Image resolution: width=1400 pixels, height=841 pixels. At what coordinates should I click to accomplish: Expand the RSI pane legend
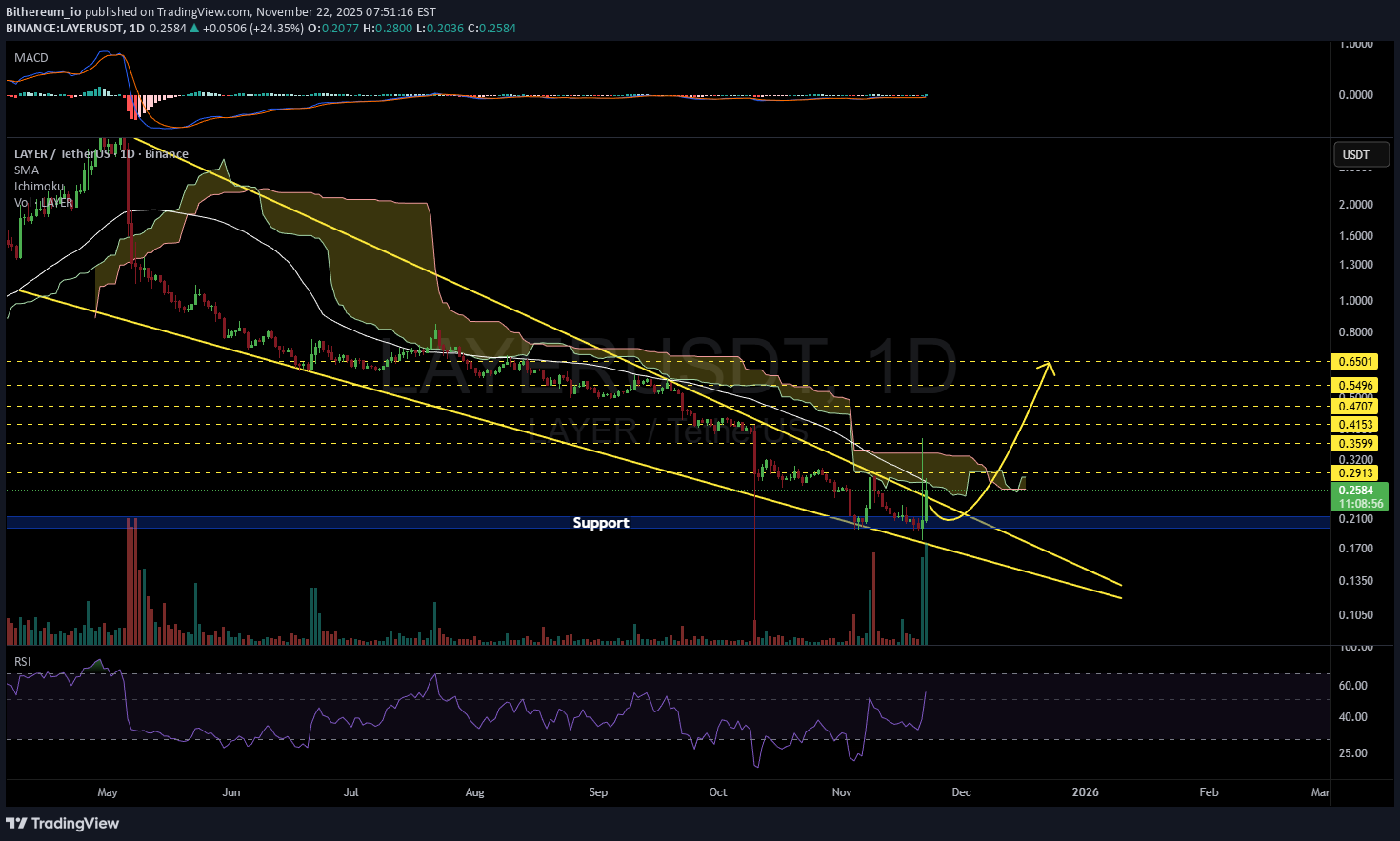(22, 662)
